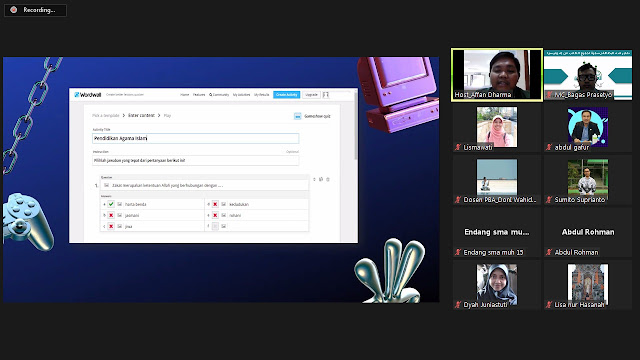This screenshot has height=360, width=640.
Task: Click the image icon beside answer kedudukan
Action: click(x=224, y=204)
